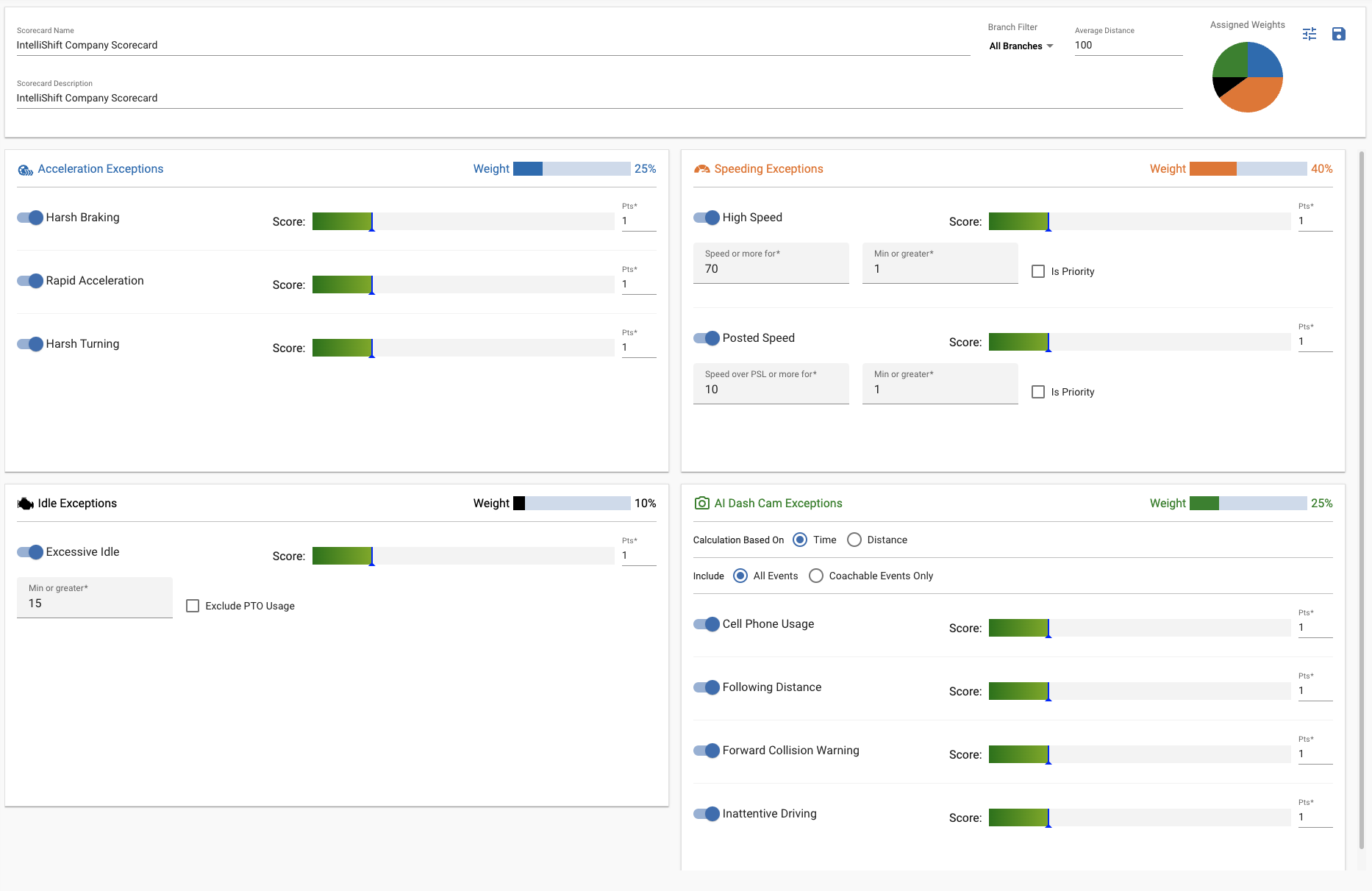Click the Average Distance input field
Screen dimensions: 1372x891
[1128, 46]
